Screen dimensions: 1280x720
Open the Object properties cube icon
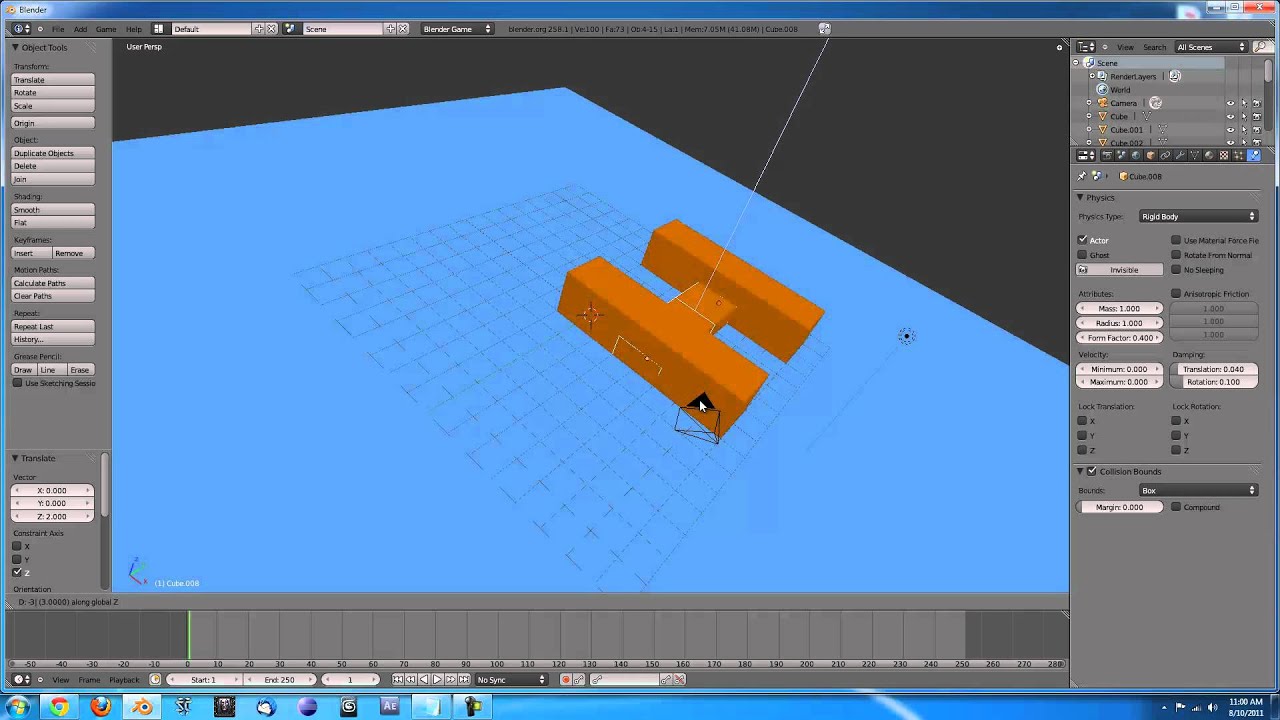coord(1151,155)
